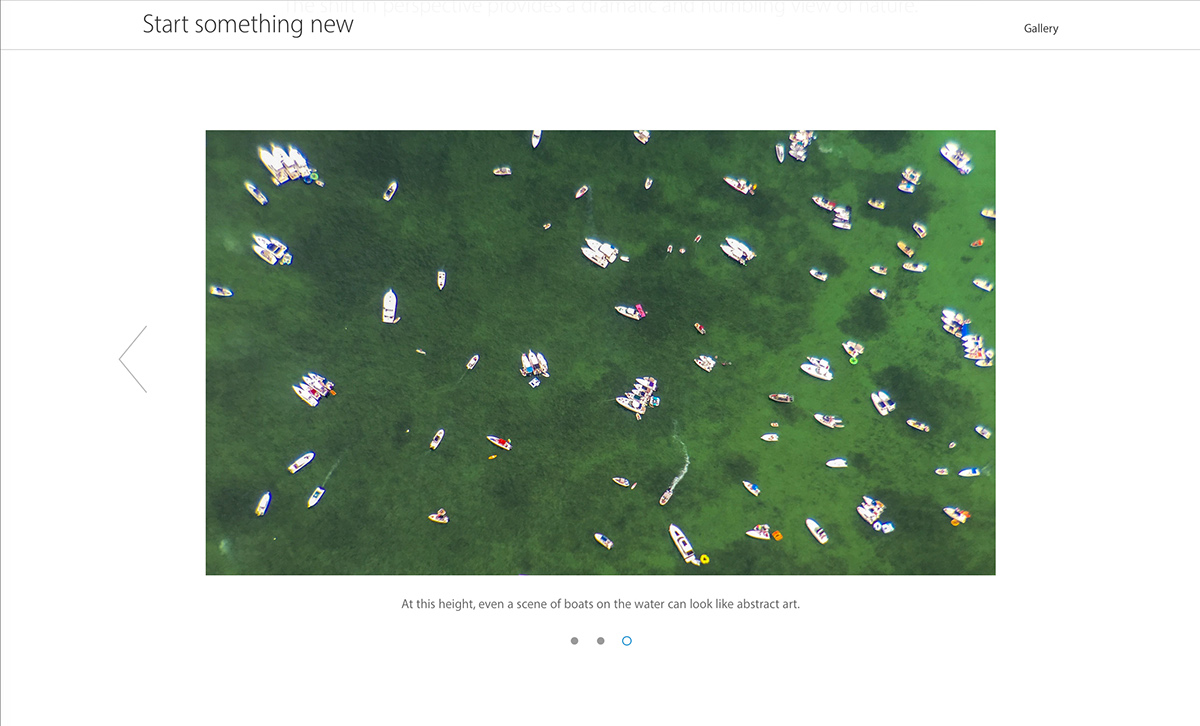
Task: Click the aerial boats photograph
Action: click(600, 352)
